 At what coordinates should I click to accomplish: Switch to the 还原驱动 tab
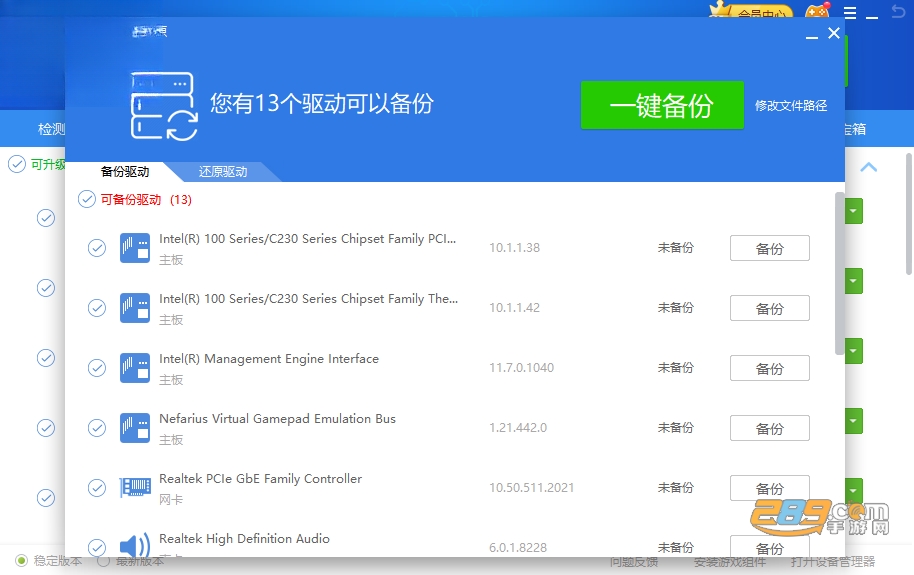coord(223,171)
